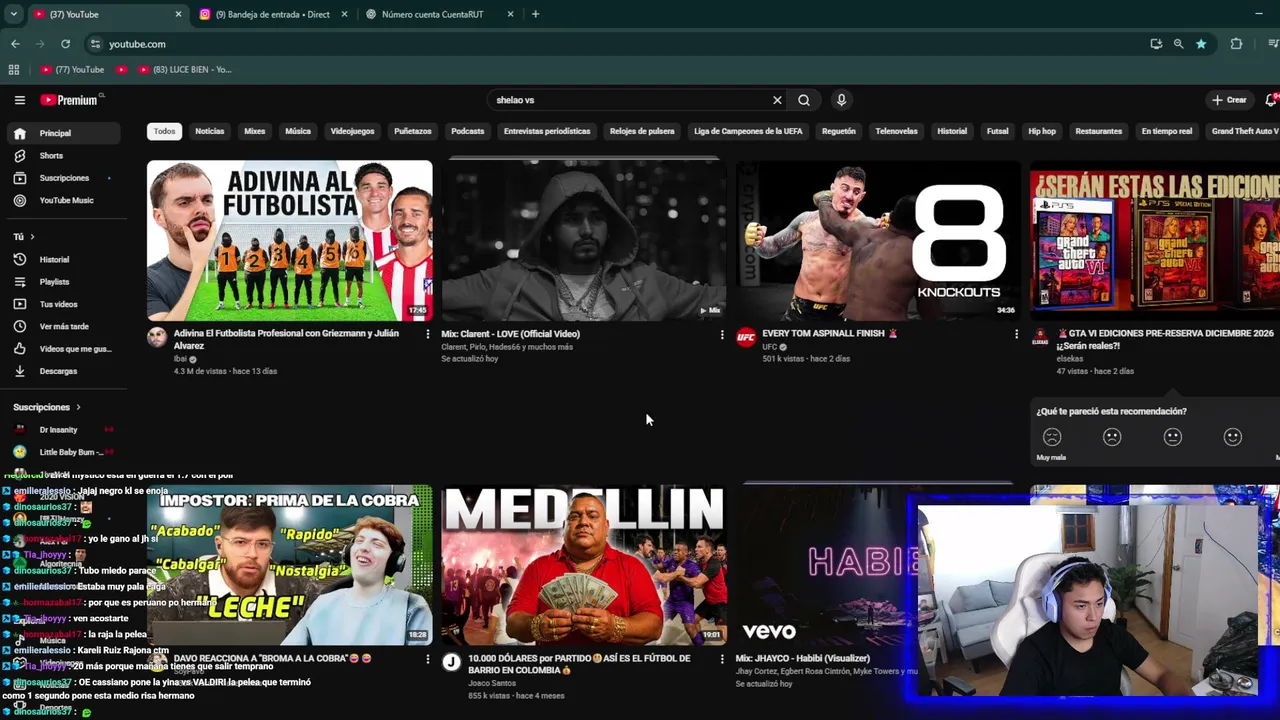Open Shorts in the sidebar

[63, 155]
